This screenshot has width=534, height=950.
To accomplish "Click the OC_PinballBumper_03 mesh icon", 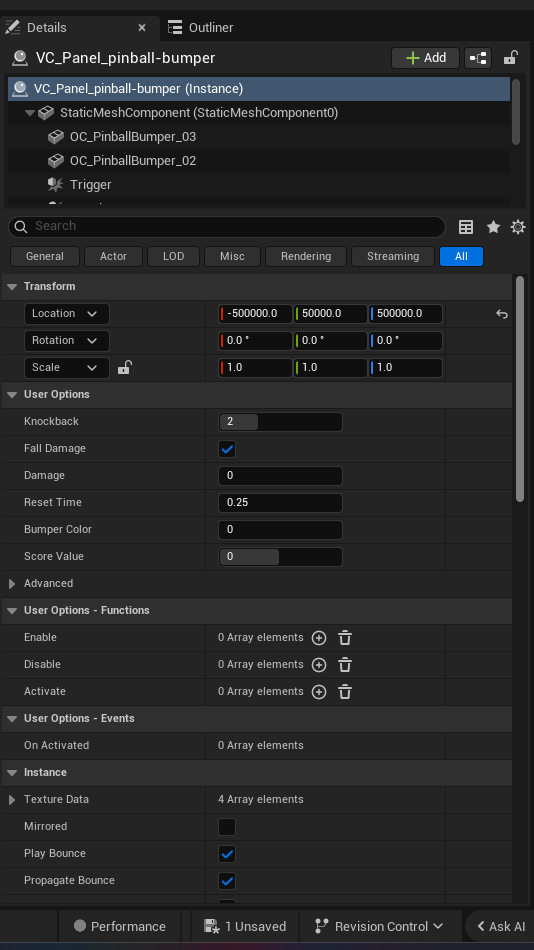I will click(56, 137).
